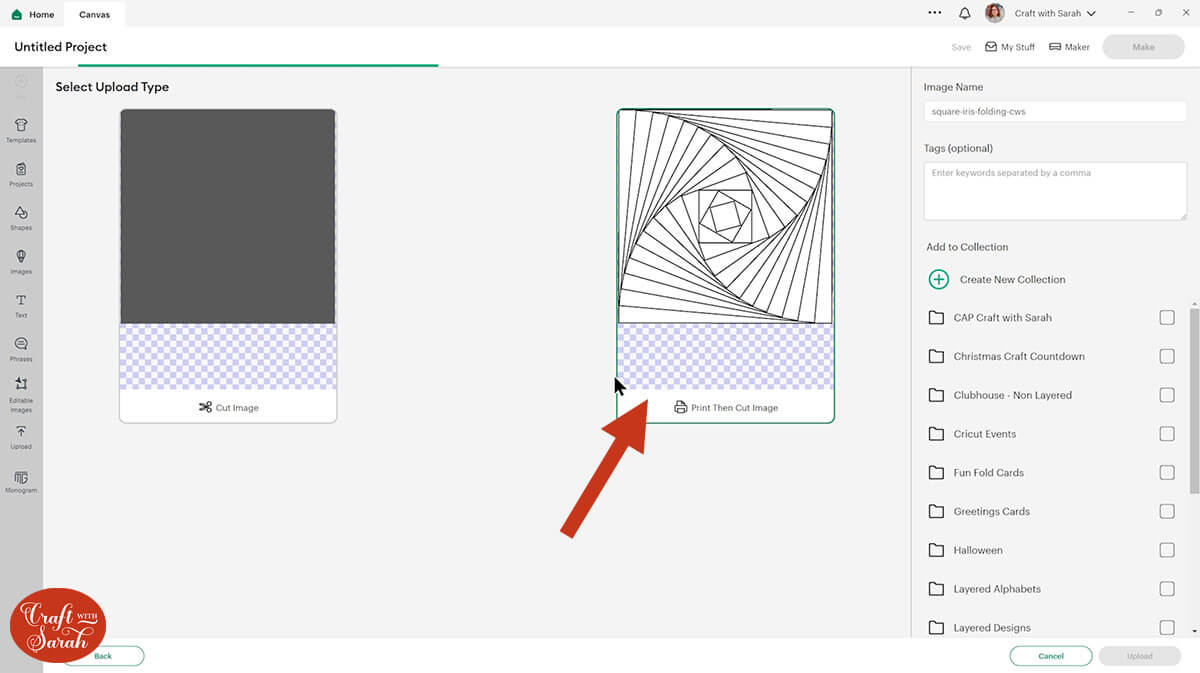Screen dimensions: 1200x673
Task: Select the Print Then Cut Image thumbnail
Action: pos(725,265)
